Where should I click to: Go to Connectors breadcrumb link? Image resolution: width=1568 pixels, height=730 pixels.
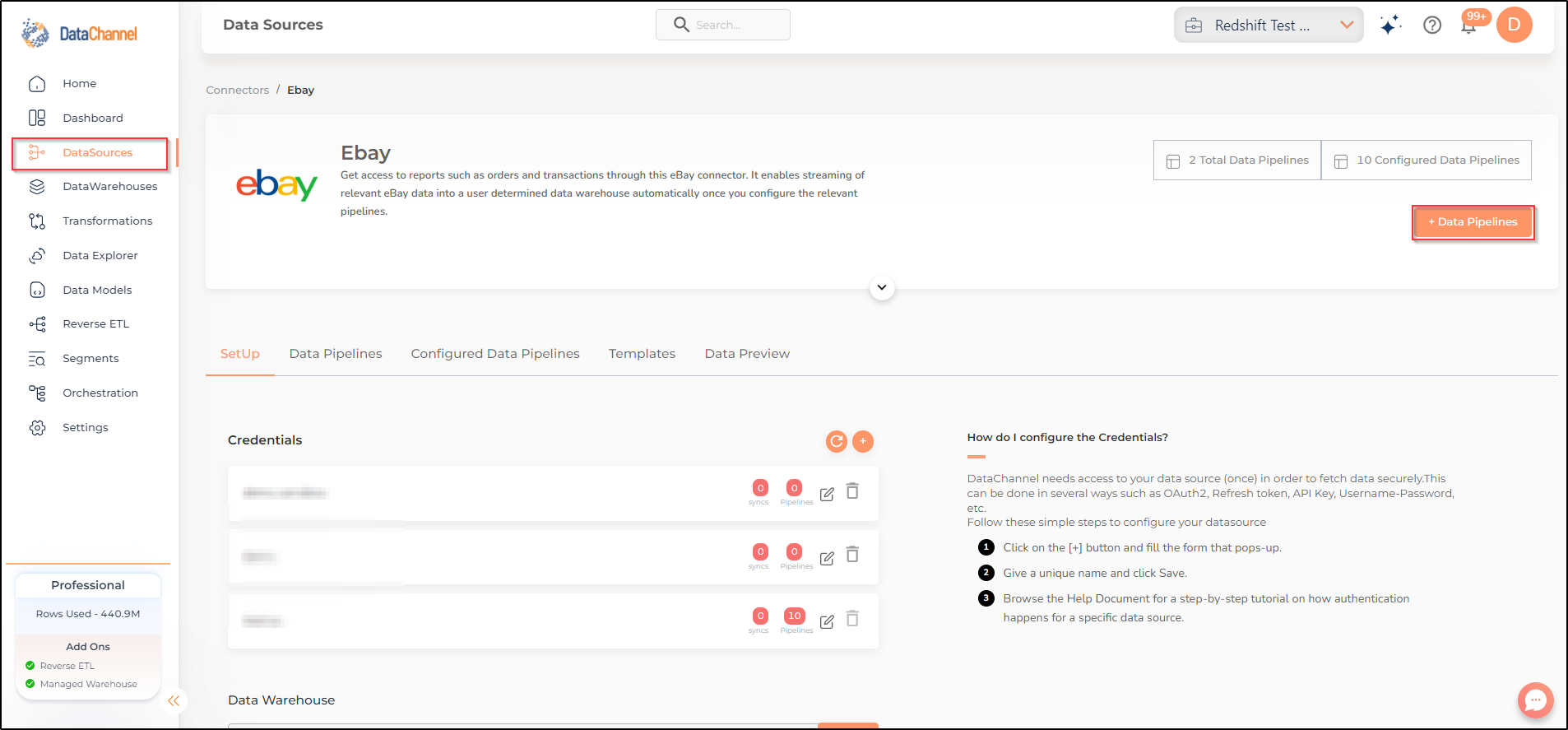coord(238,91)
